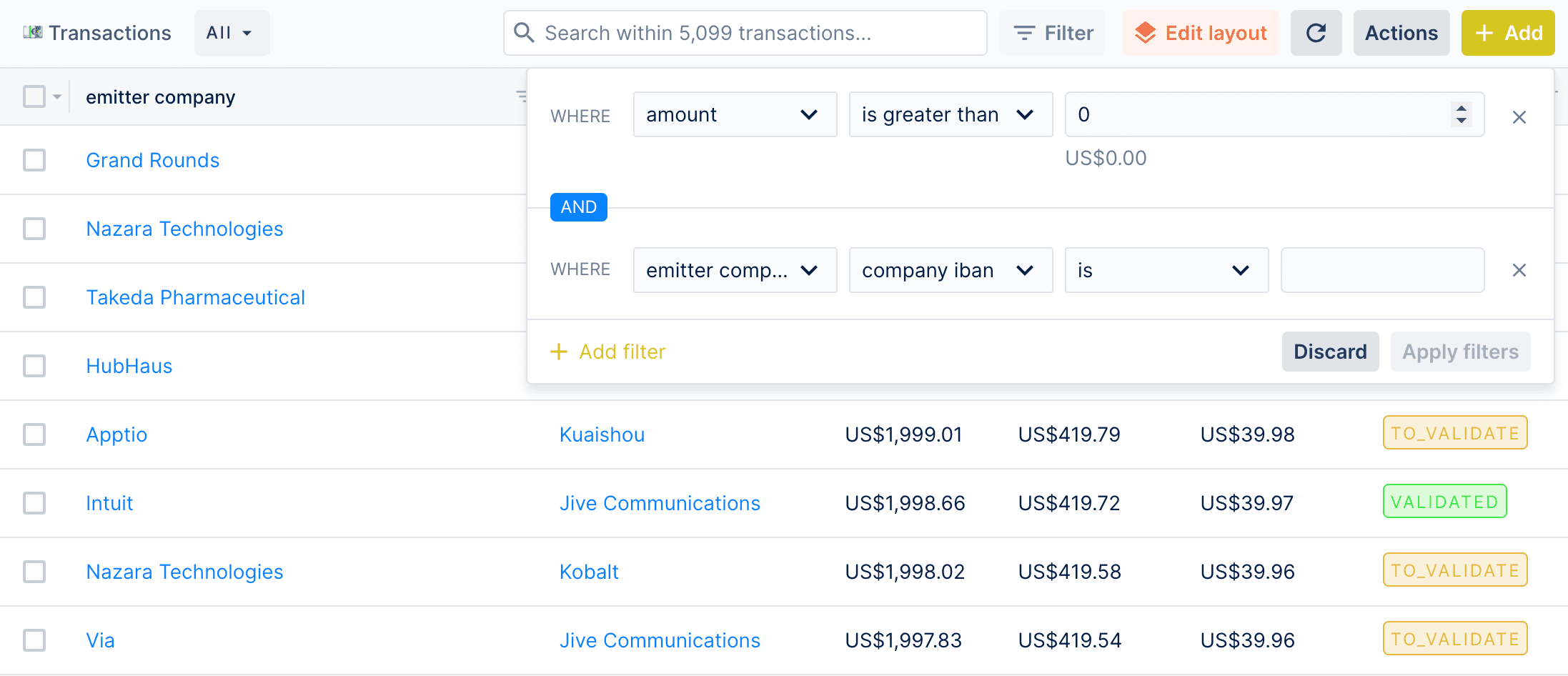
Task: Click the amount US$1,999.01
Action: coord(903,434)
